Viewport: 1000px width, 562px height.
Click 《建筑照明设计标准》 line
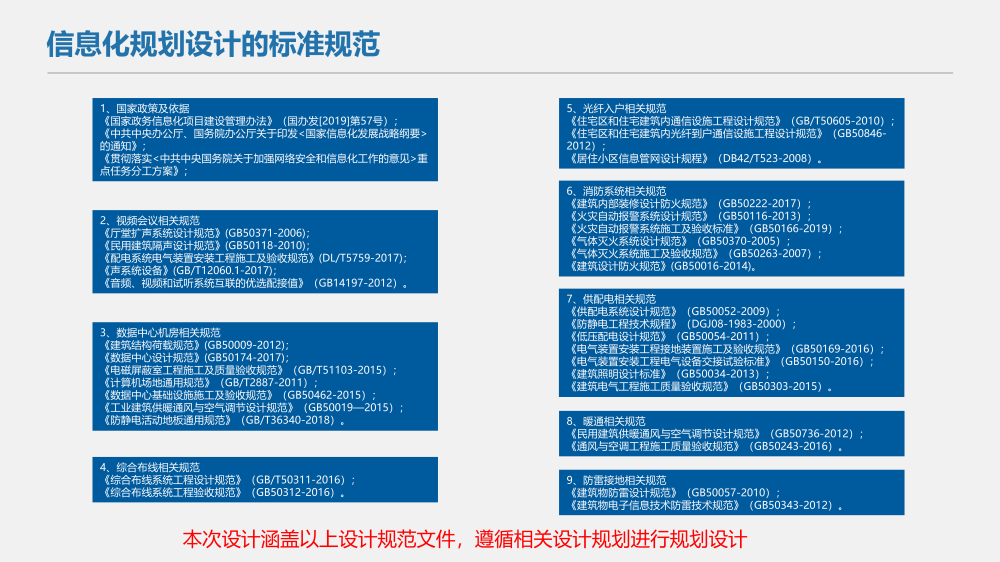coord(669,374)
